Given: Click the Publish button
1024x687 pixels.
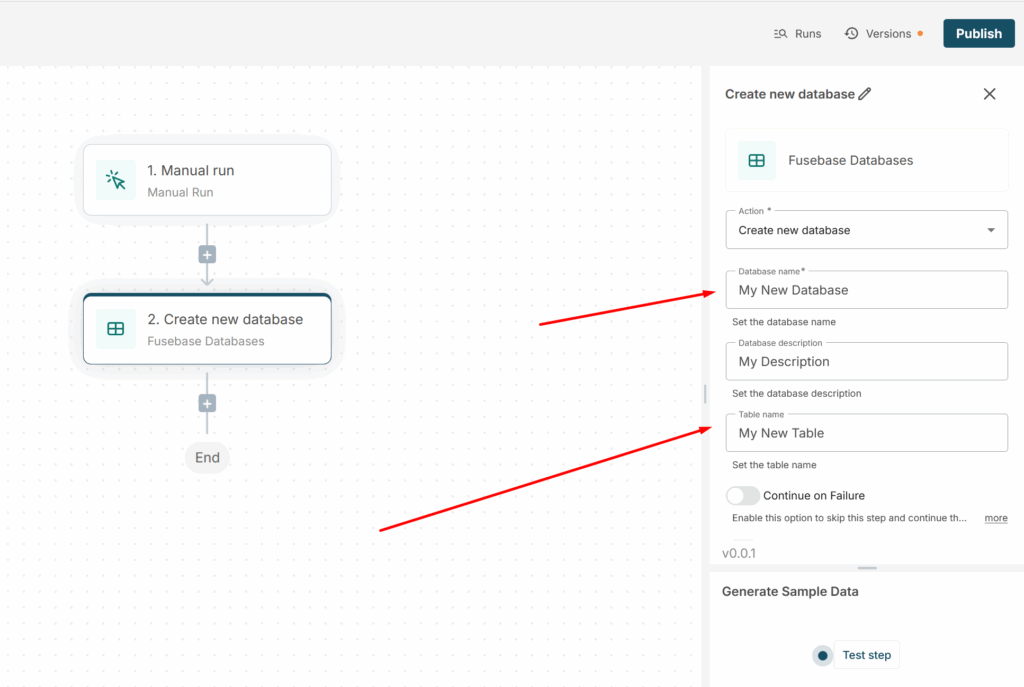Looking at the screenshot, I should [x=978, y=33].
